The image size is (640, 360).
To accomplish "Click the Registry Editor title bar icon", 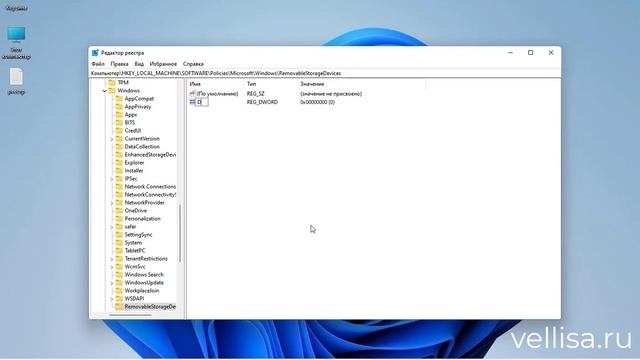I will click(x=95, y=53).
